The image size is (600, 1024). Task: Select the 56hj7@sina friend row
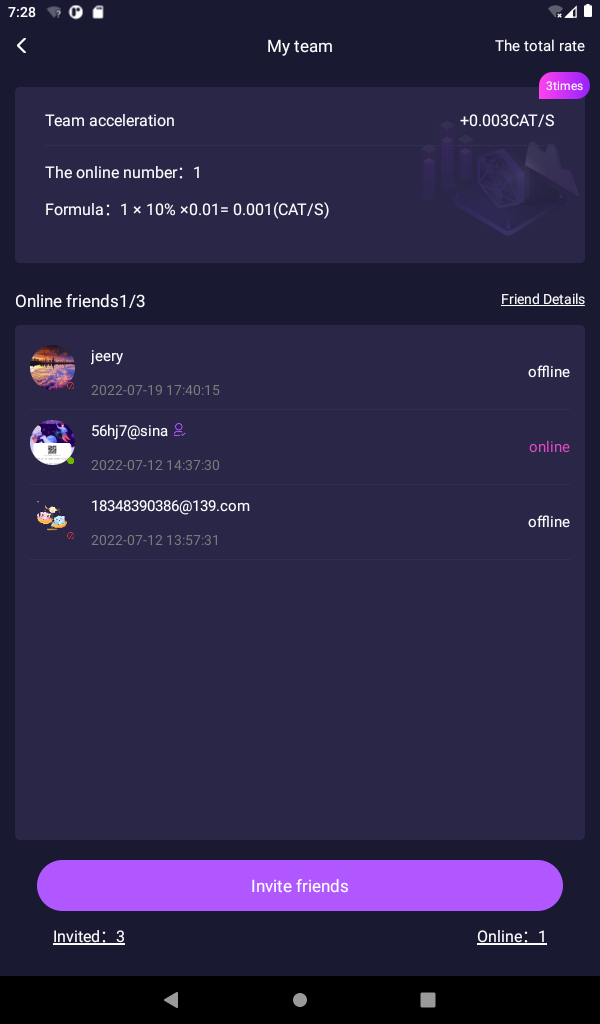pyautogui.click(x=300, y=447)
